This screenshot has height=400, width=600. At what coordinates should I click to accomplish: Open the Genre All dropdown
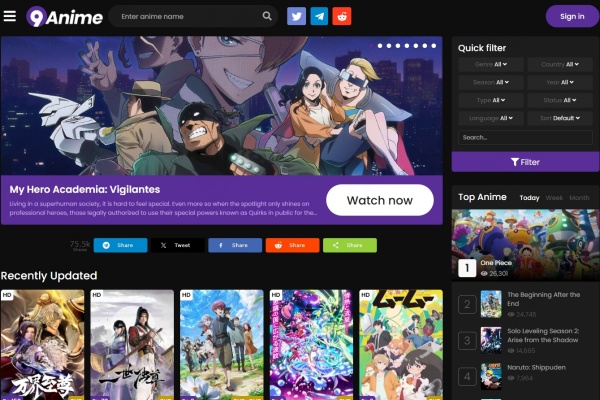click(x=491, y=64)
